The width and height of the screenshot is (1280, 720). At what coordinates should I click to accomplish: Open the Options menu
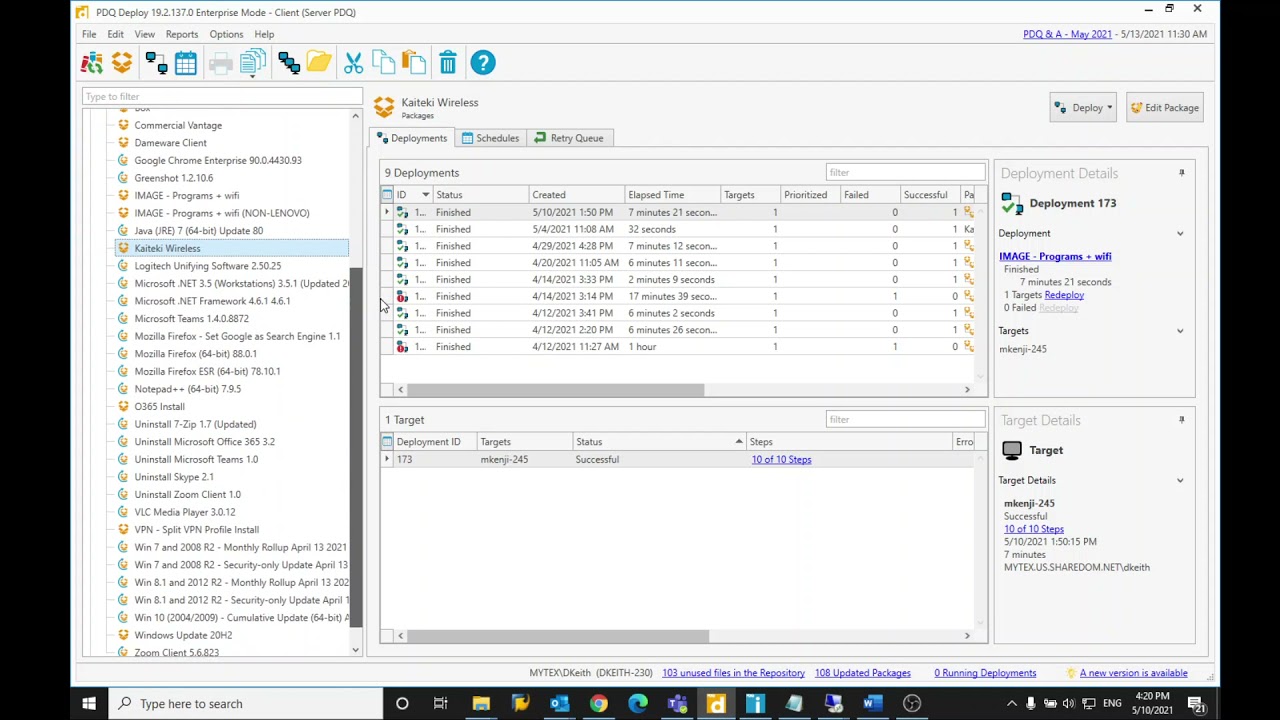pyautogui.click(x=226, y=34)
